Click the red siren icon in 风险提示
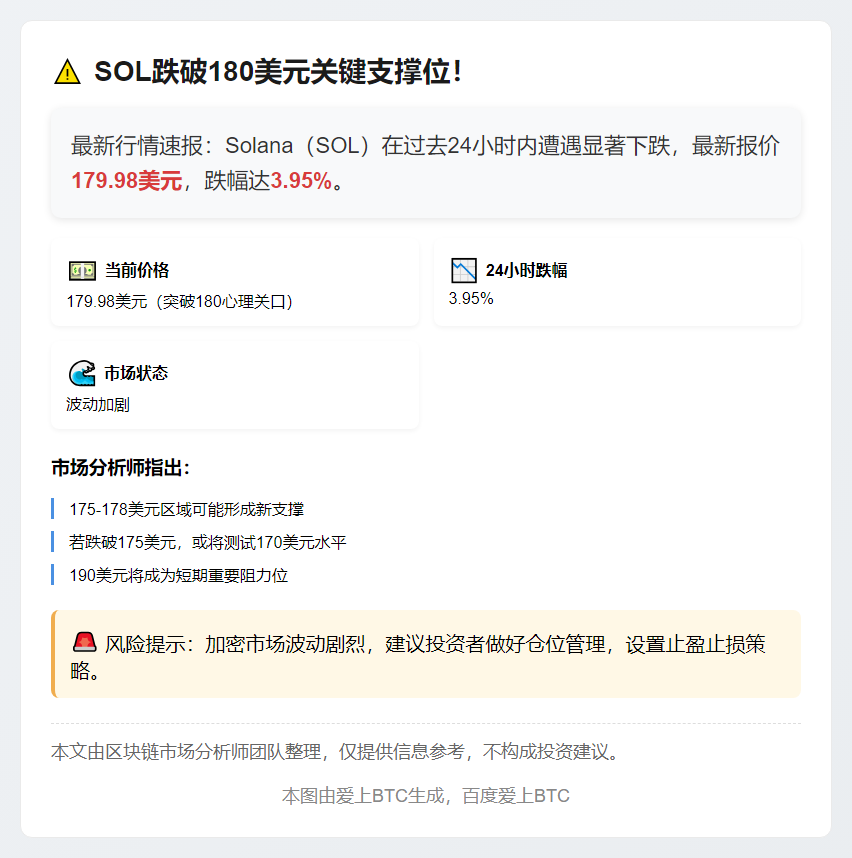The width and height of the screenshot is (852, 858). click(84, 642)
